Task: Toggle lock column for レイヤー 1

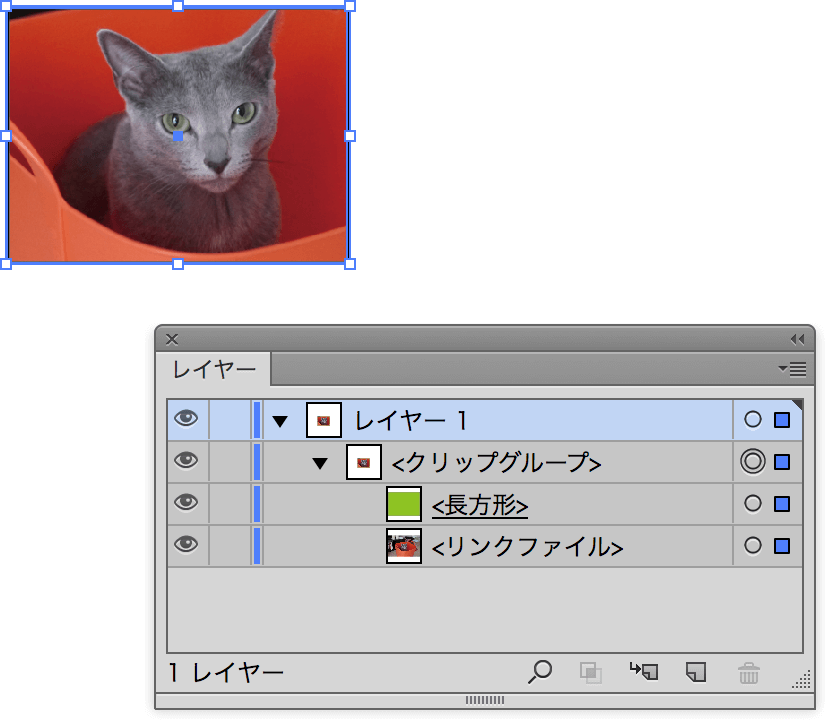Action: 230,420
